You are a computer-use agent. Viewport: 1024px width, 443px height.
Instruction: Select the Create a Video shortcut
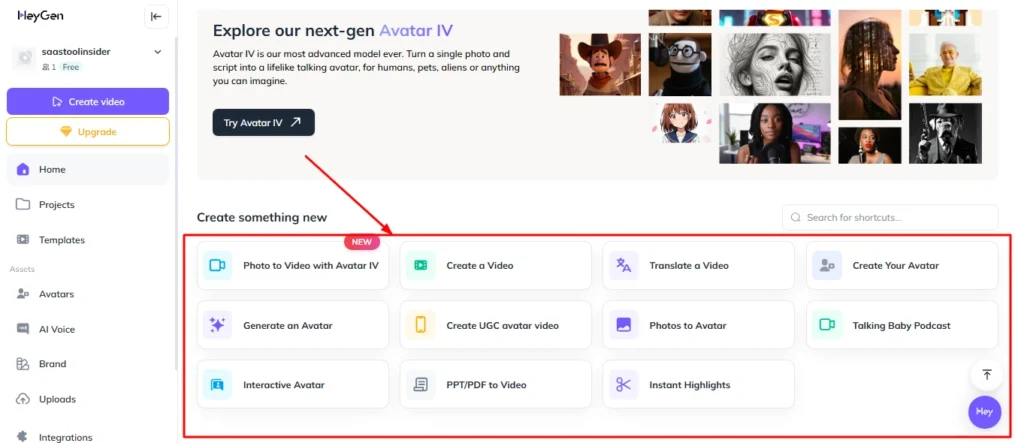point(496,265)
